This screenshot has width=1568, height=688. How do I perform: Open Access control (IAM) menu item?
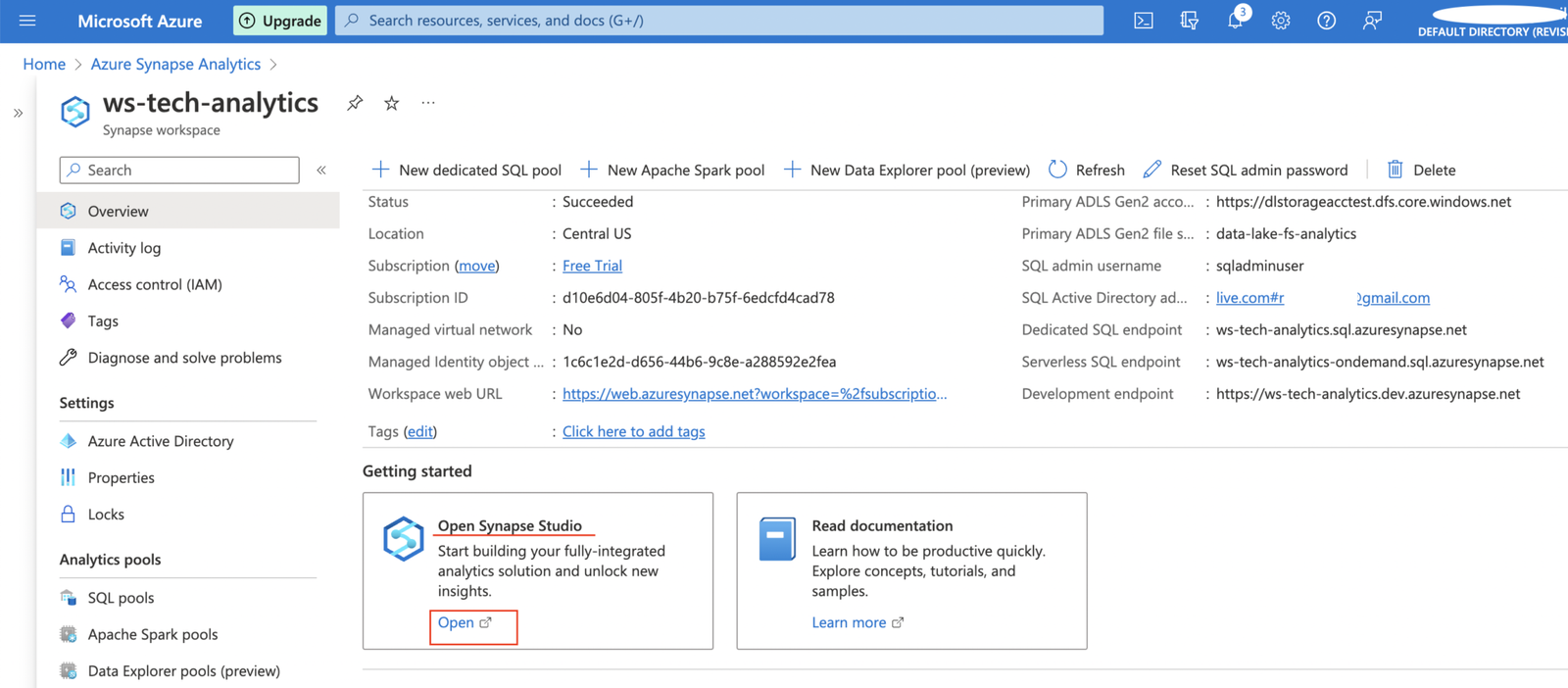(x=155, y=284)
